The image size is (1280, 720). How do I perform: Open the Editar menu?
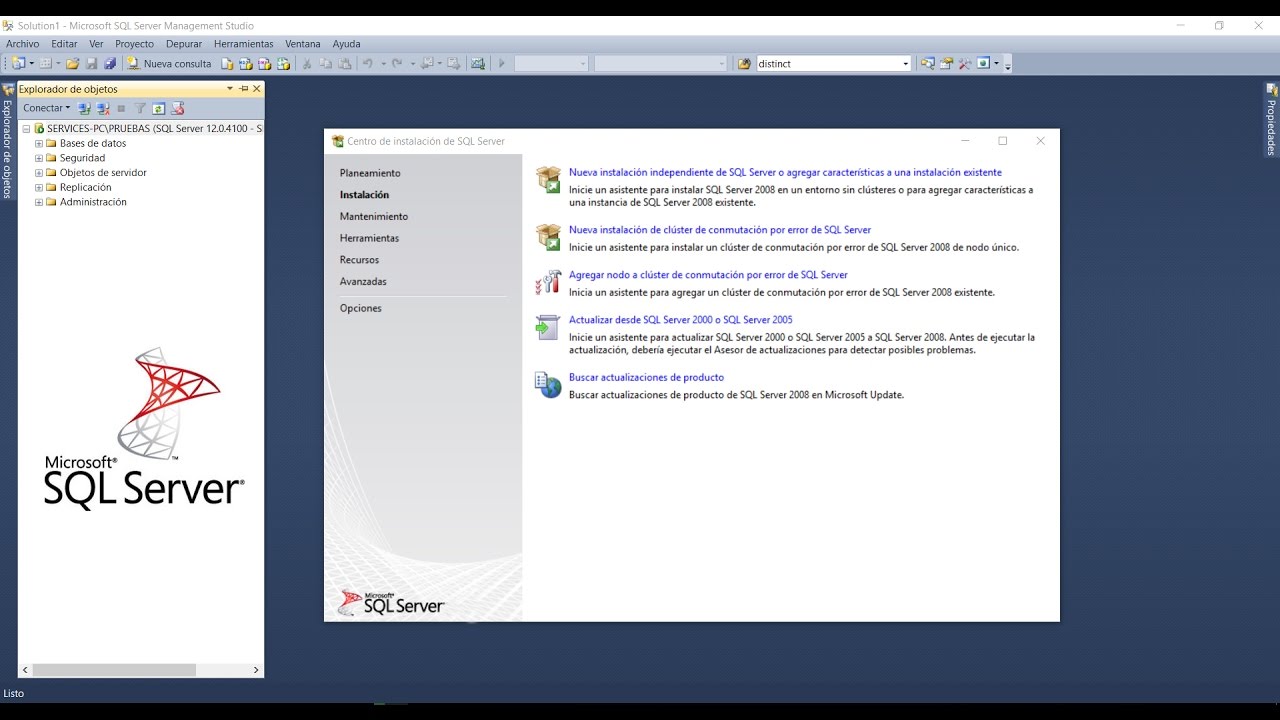coord(64,44)
